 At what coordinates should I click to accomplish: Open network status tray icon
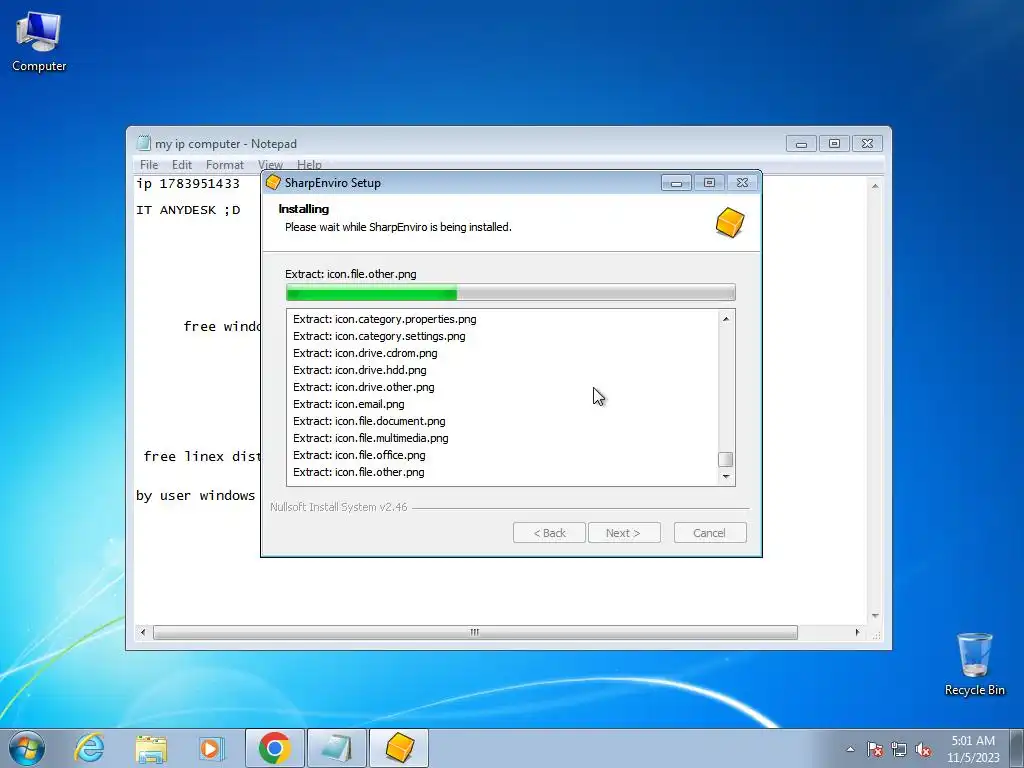(x=899, y=749)
